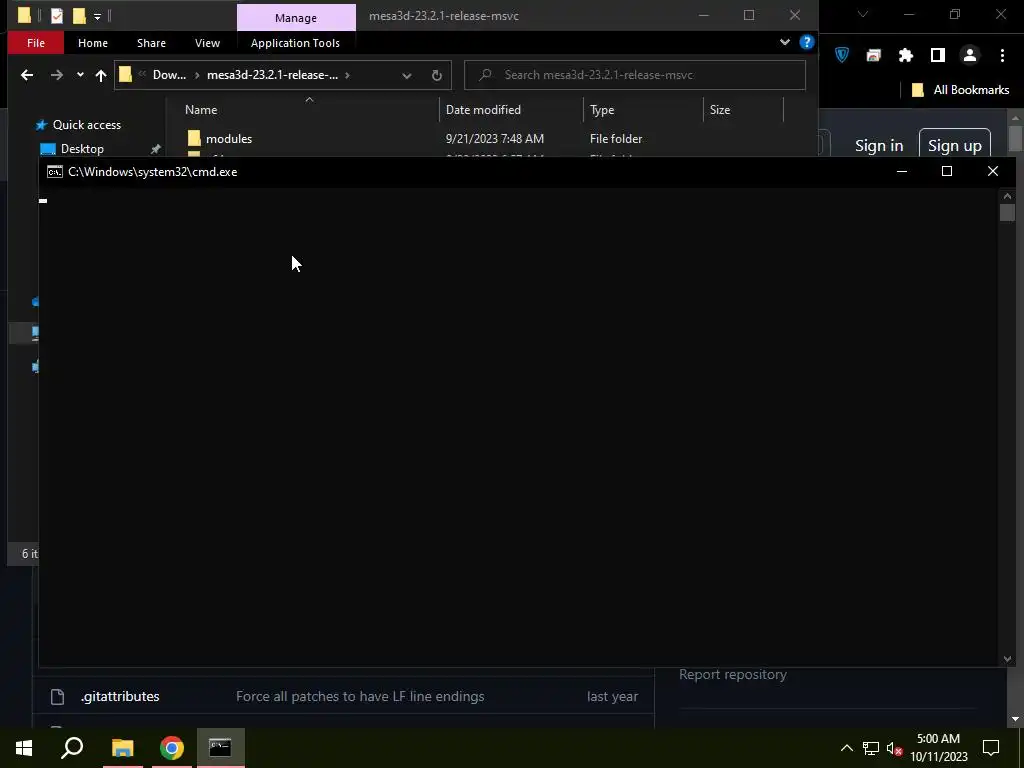Click the Sign up button in browser

(x=955, y=146)
